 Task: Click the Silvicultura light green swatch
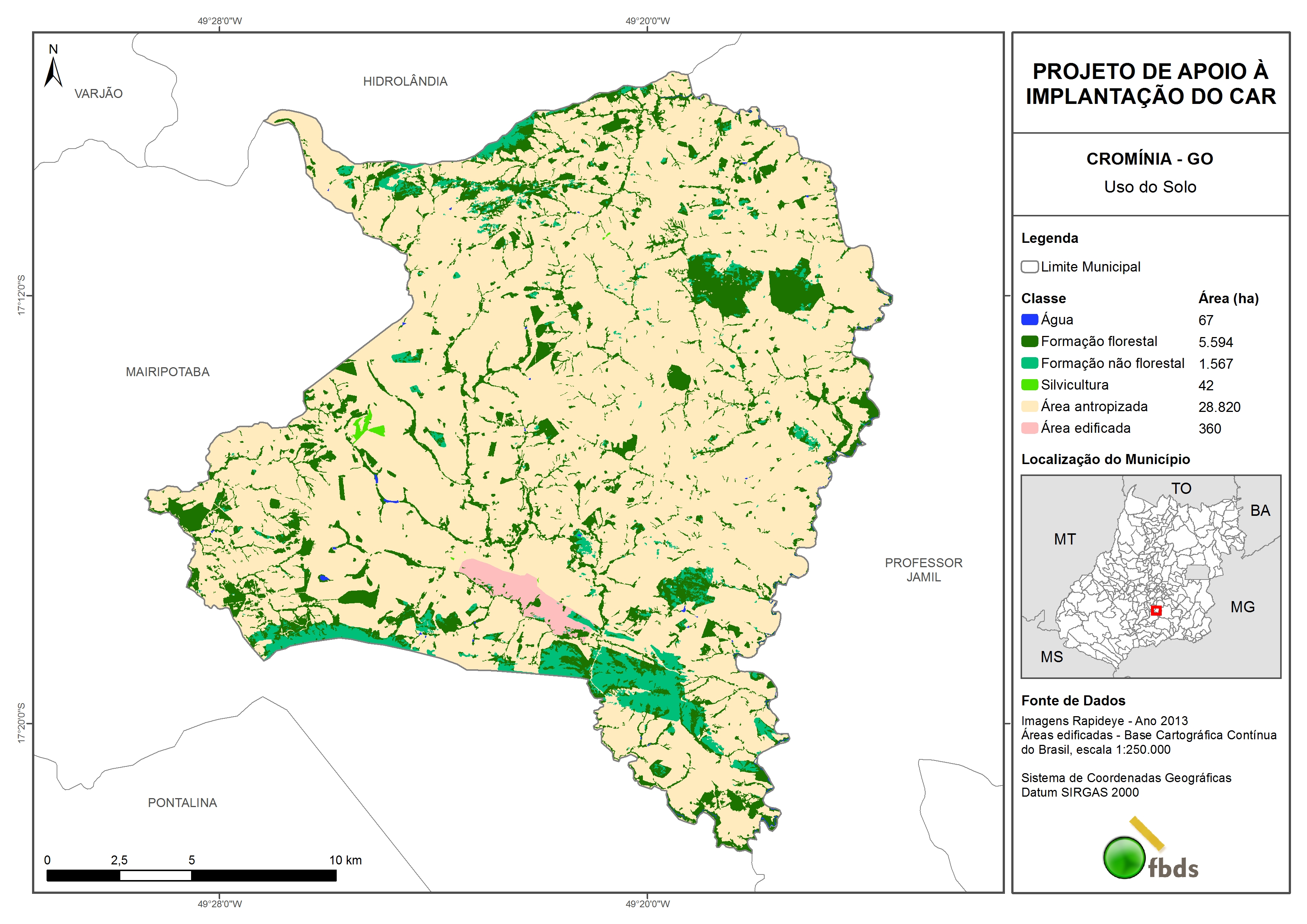point(1029,385)
